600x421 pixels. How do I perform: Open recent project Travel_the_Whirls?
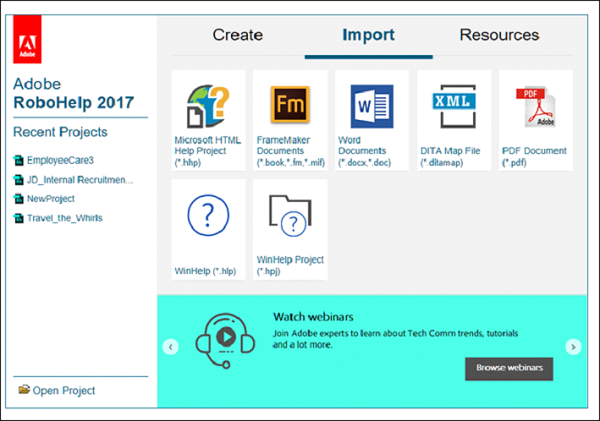(65, 217)
